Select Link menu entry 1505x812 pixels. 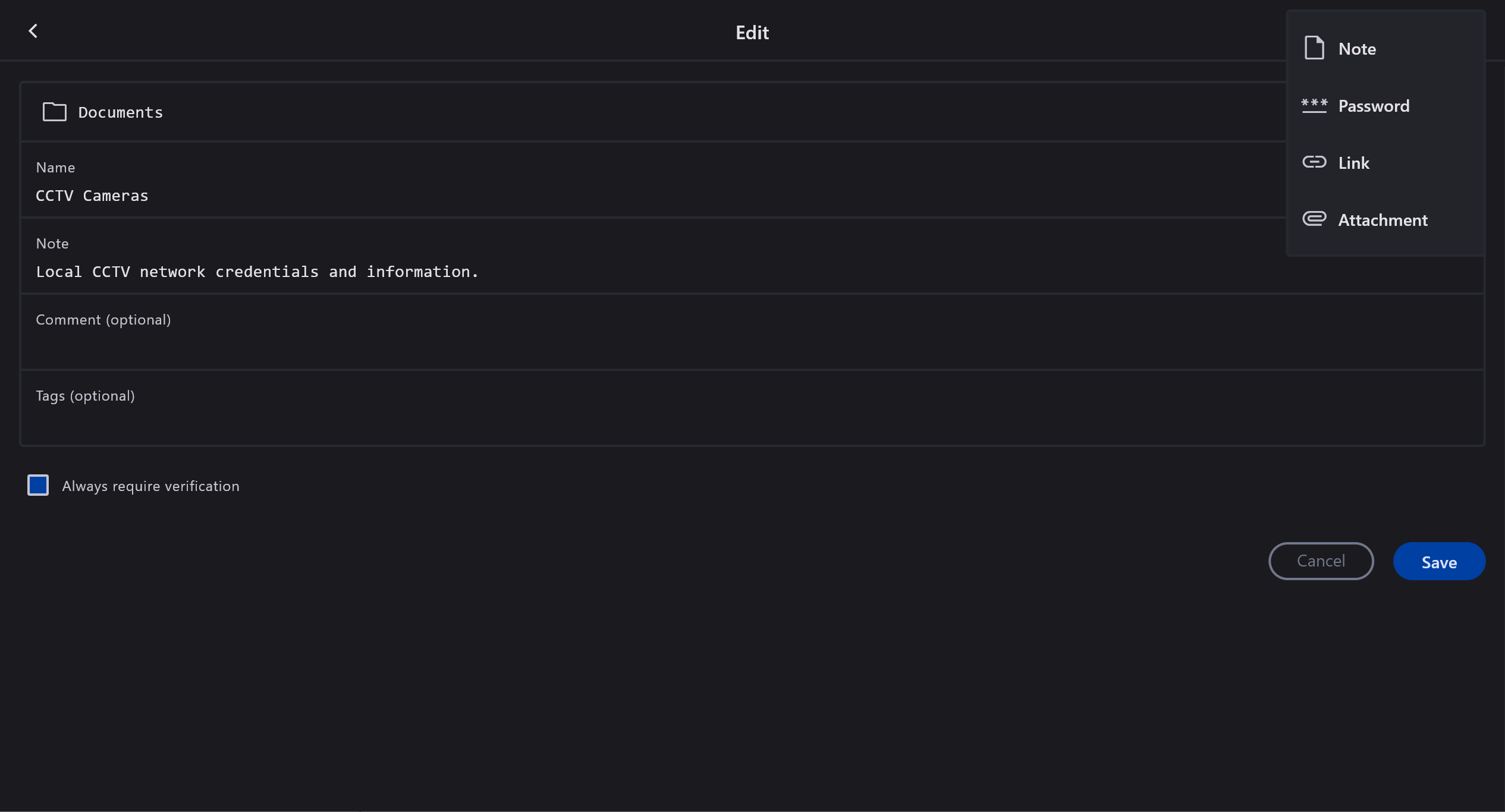[1354, 163]
